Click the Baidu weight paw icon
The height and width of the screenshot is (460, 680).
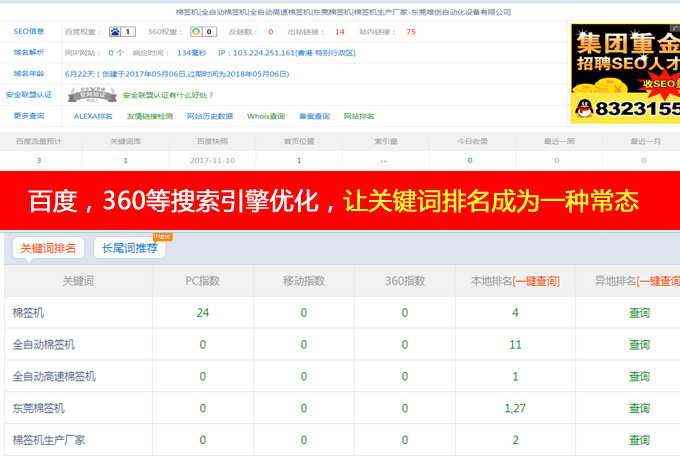click(116, 32)
